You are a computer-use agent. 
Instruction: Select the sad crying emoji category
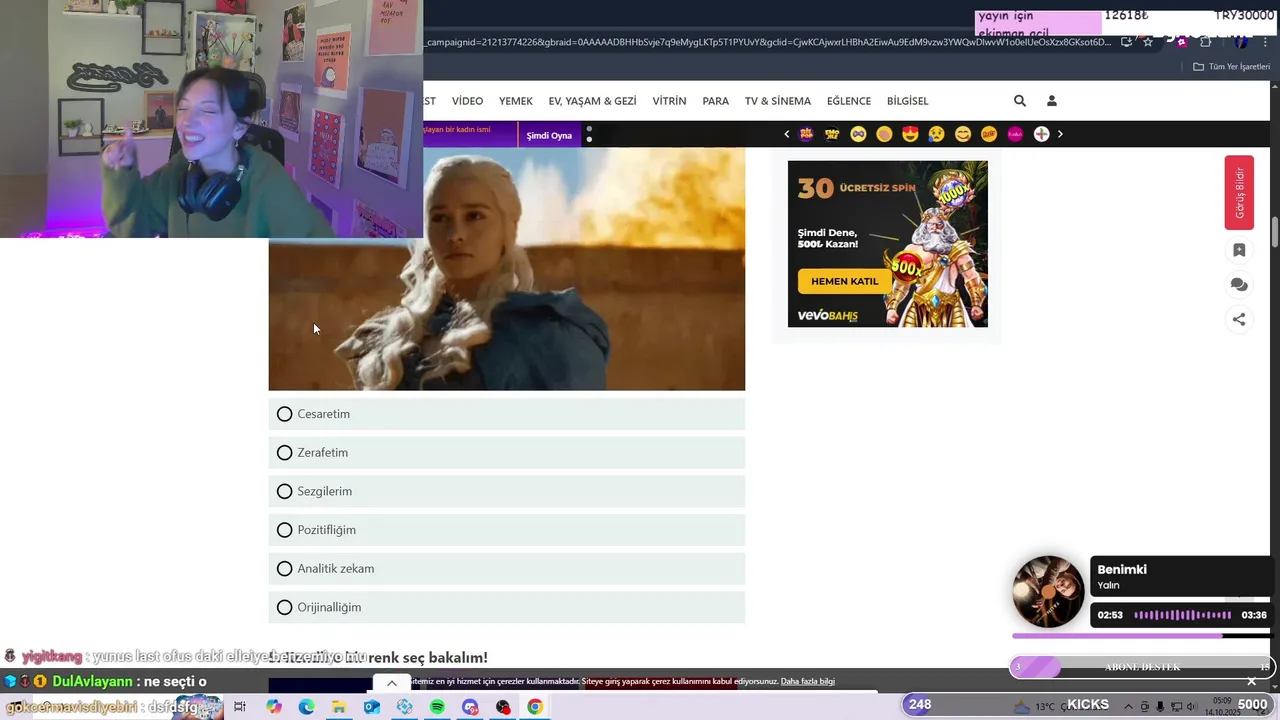click(x=936, y=134)
